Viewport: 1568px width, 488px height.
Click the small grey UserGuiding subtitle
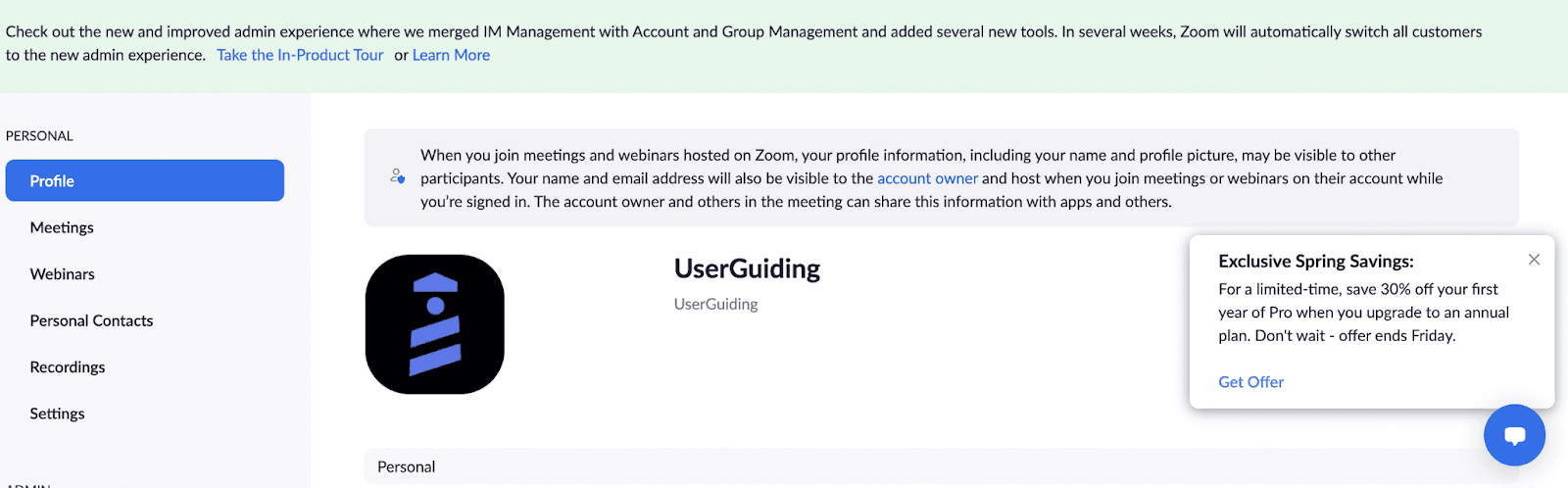tap(715, 304)
